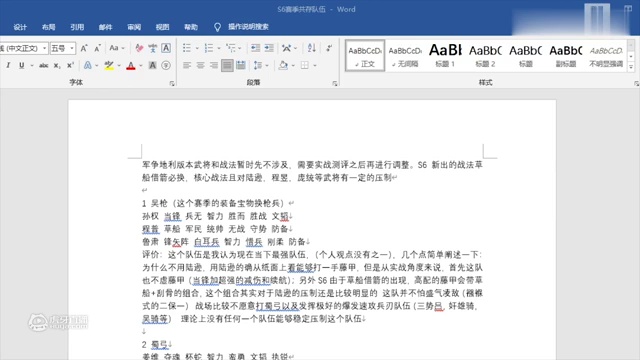Apply yellow text highlight color
640x360 pixels.
(109, 65)
